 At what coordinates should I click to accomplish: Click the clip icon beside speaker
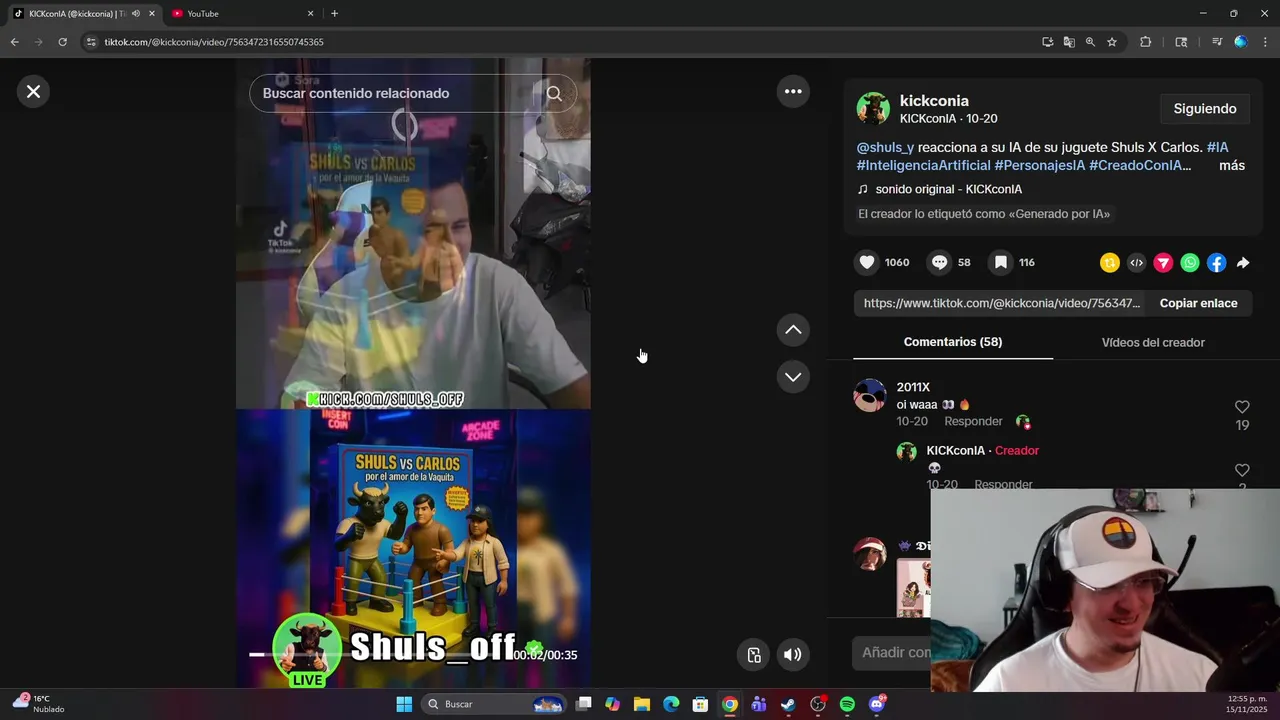[754, 655]
